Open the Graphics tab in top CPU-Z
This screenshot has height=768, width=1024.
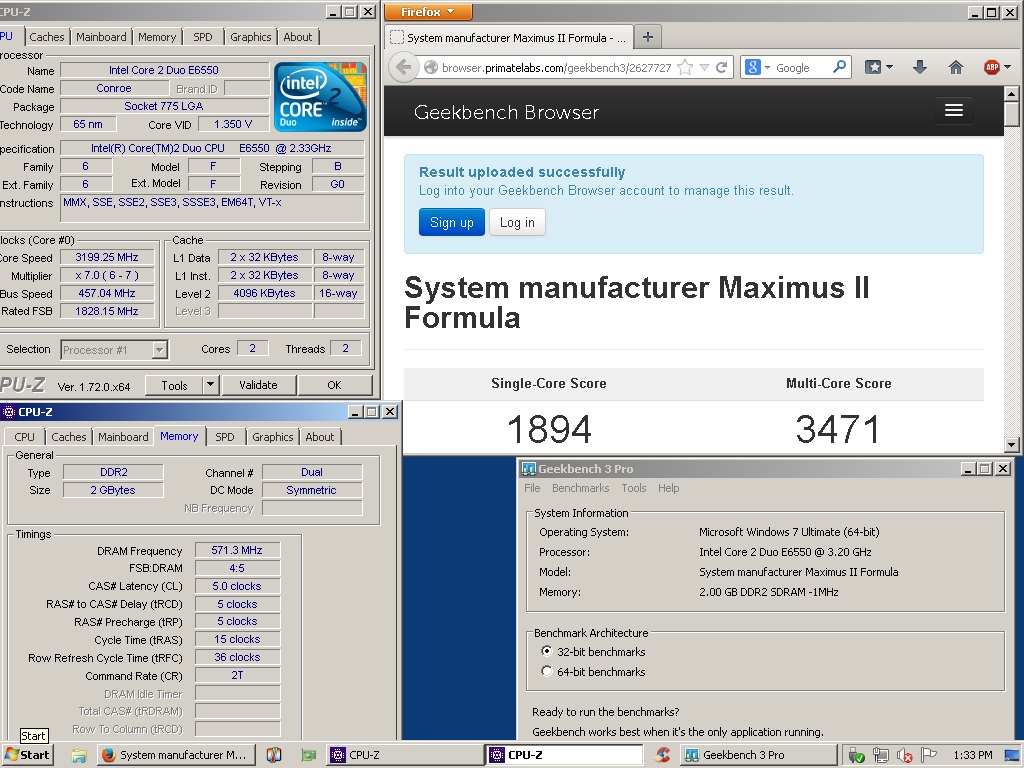pos(251,37)
